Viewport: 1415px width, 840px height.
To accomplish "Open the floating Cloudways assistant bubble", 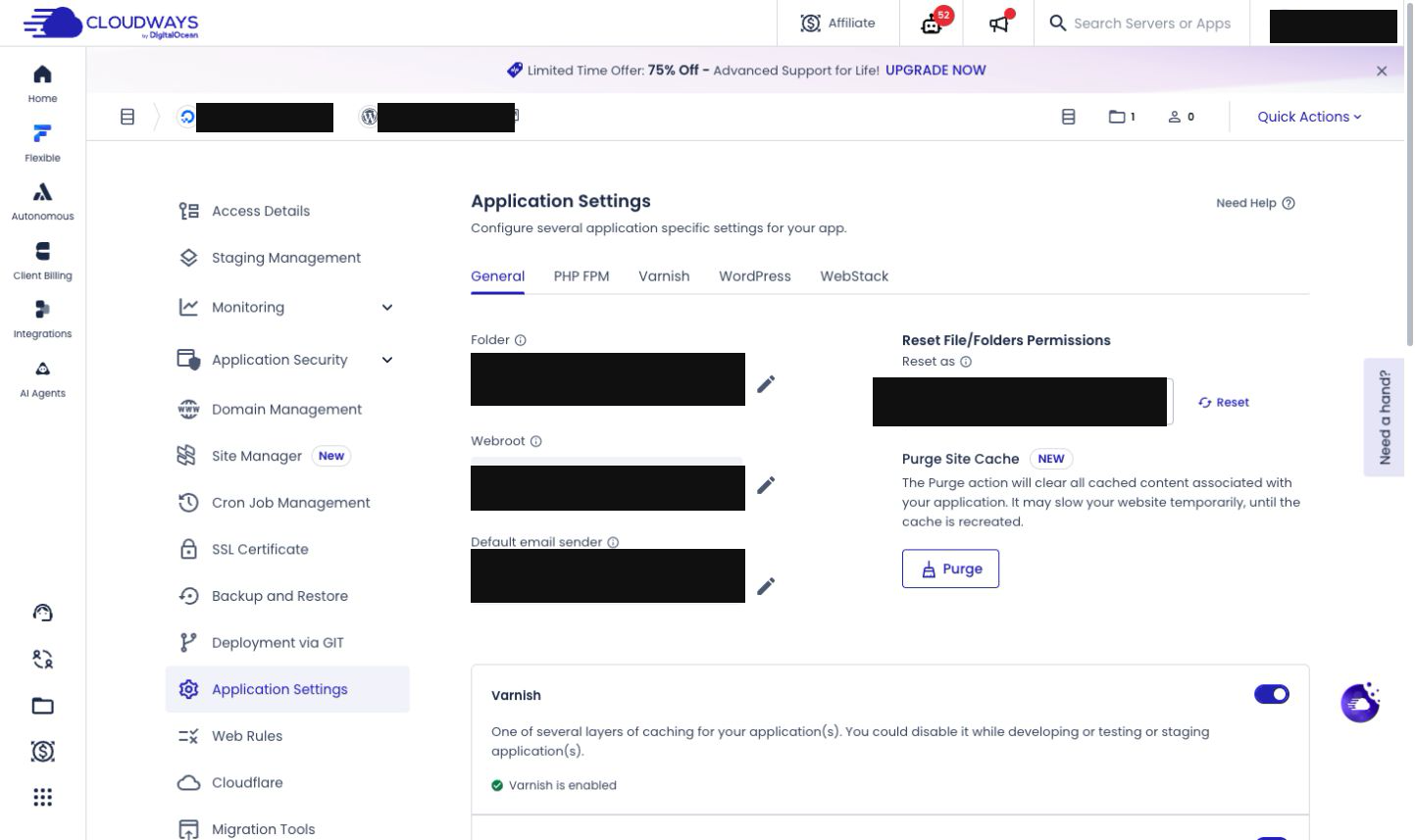I will click(1360, 703).
